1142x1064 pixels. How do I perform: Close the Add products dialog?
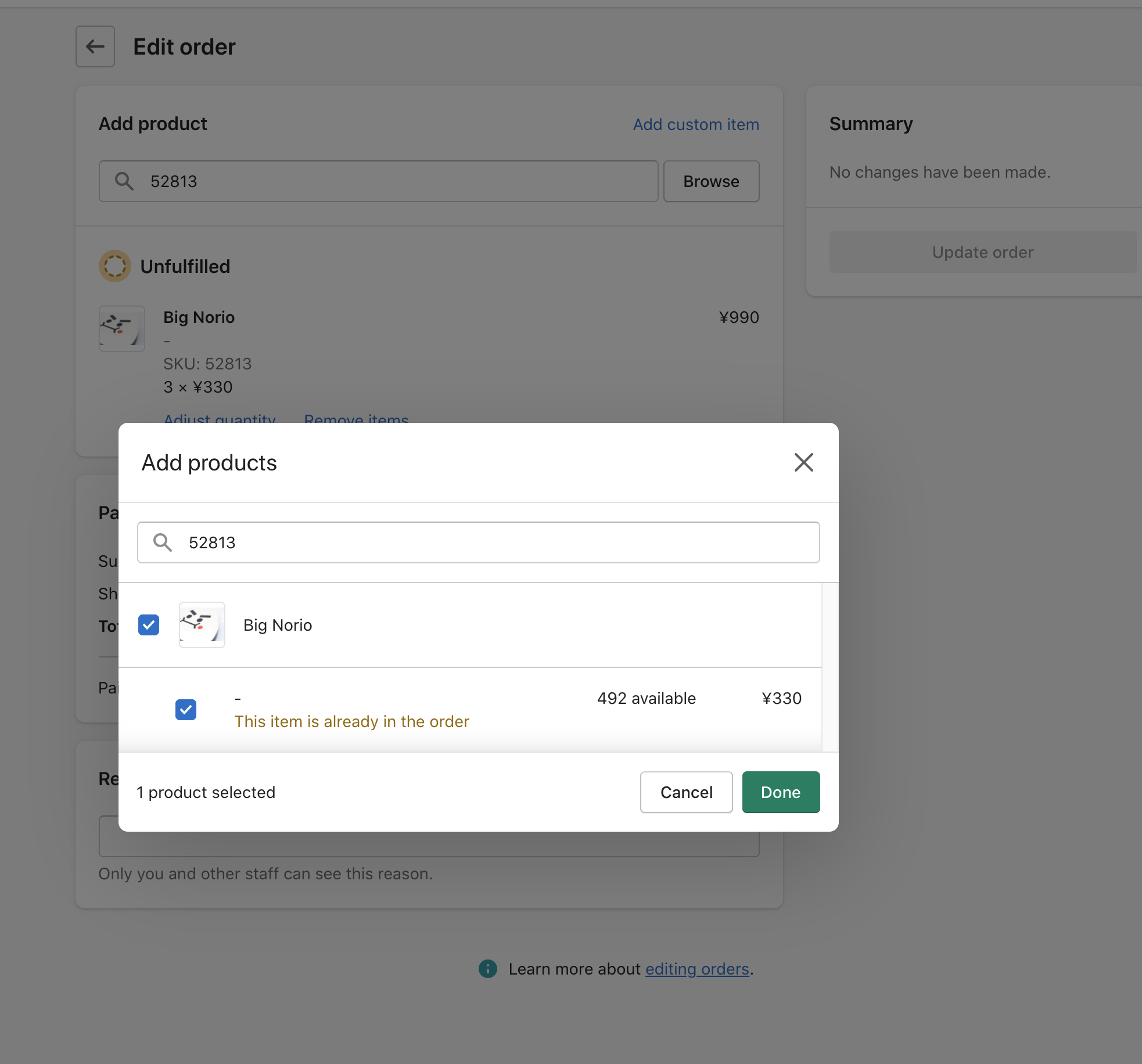pyautogui.click(x=803, y=462)
